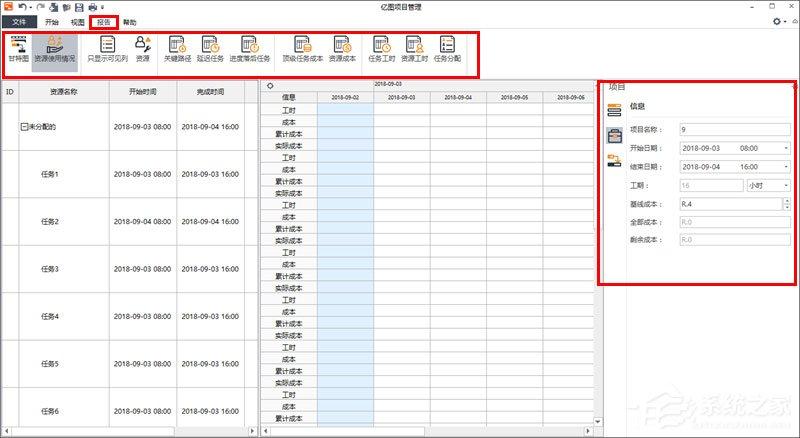This screenshot has width=800, height=438.
Task: Select the 任务5 row
Action: tap(130, 364)
